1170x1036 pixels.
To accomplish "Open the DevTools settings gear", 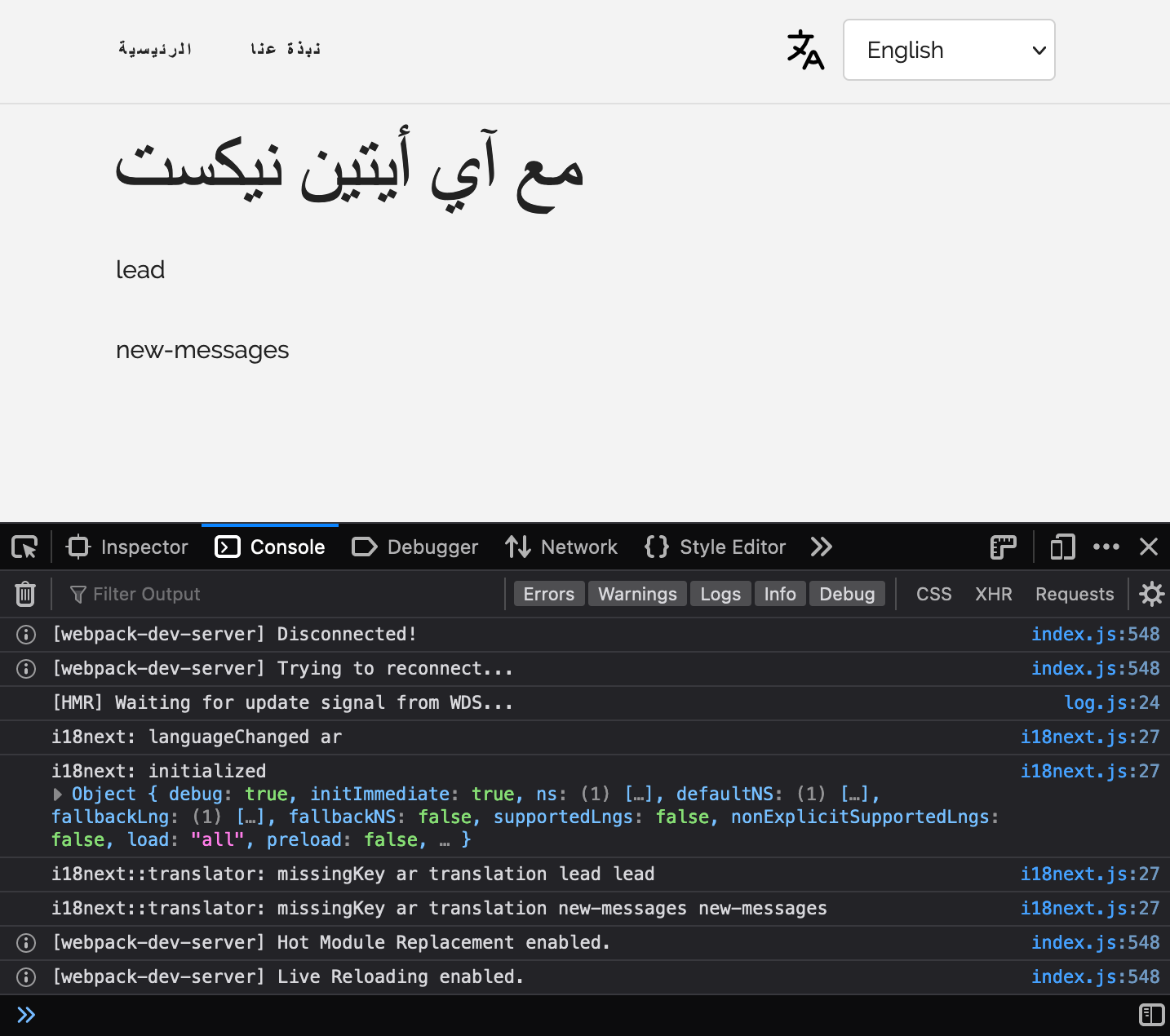I will click(x=1151, y=594).
